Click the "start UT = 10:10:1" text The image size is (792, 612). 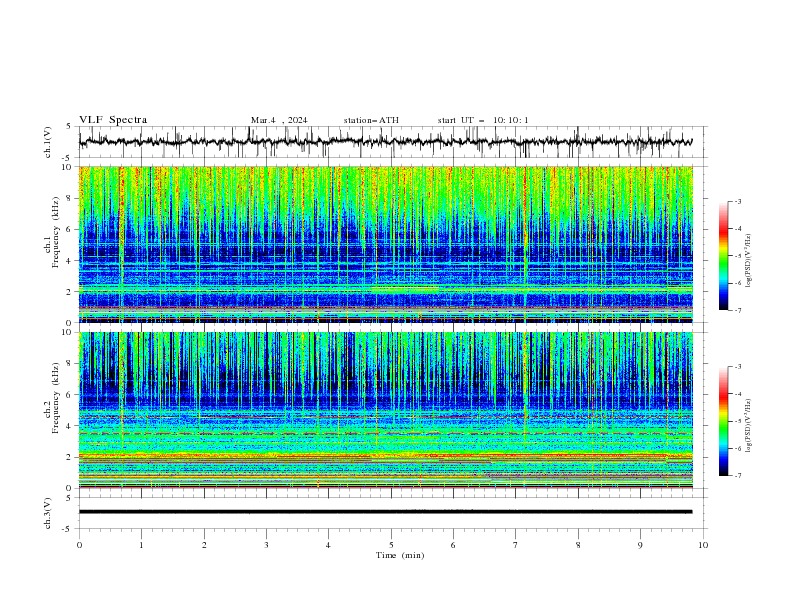[x=483, y=120]
